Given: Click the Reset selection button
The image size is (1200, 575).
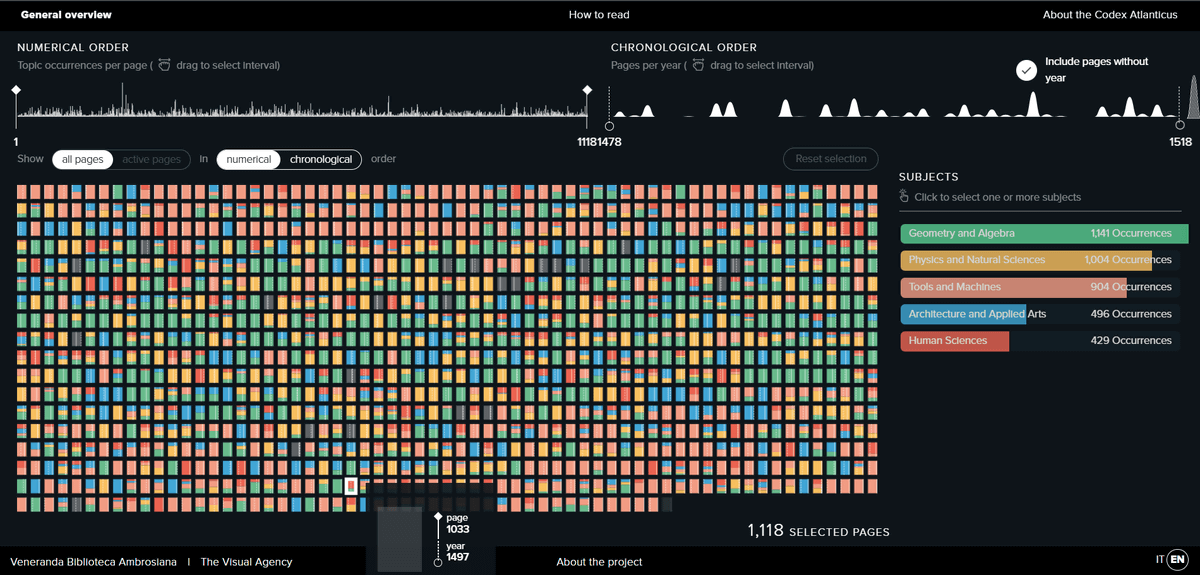Looking at the screenshot, I should [830, 159].
